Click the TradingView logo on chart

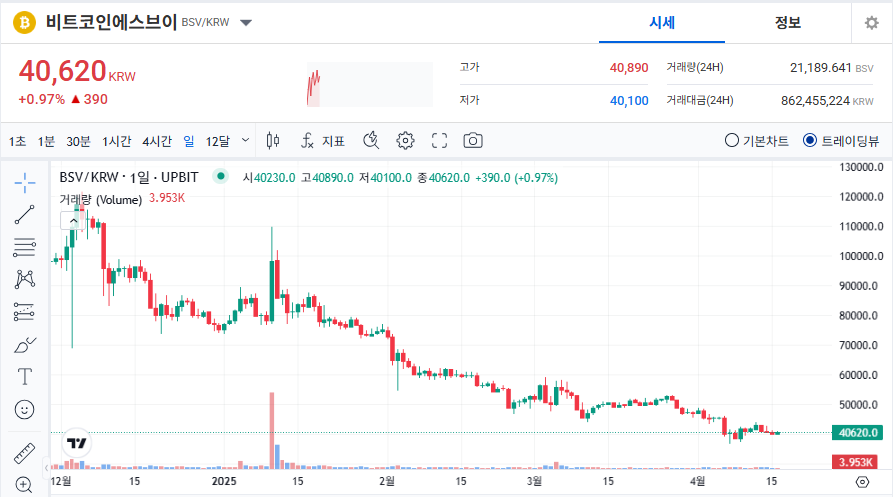click(76, 443)
